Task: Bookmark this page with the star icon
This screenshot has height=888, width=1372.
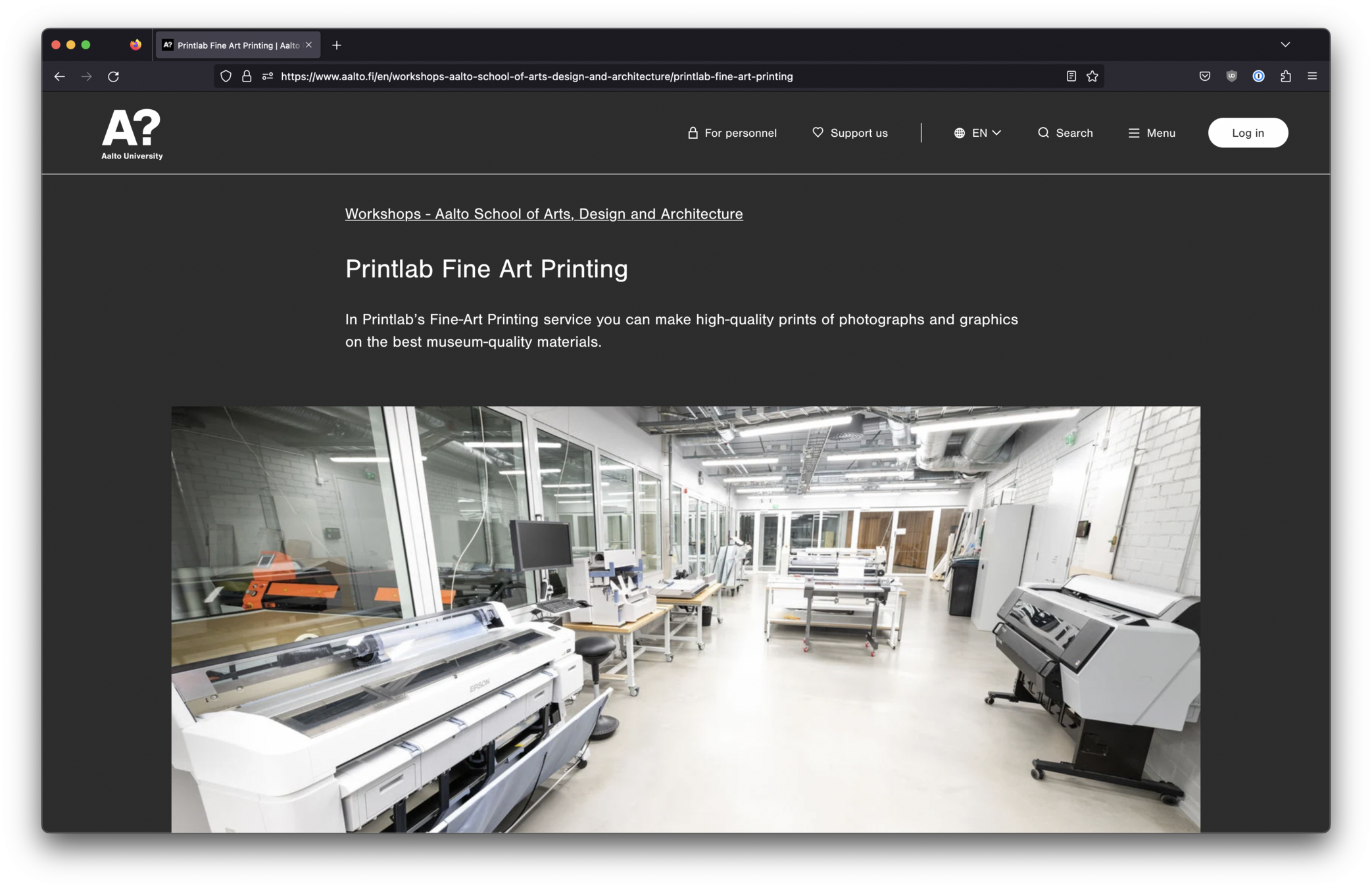Action: pos(1092,76)
